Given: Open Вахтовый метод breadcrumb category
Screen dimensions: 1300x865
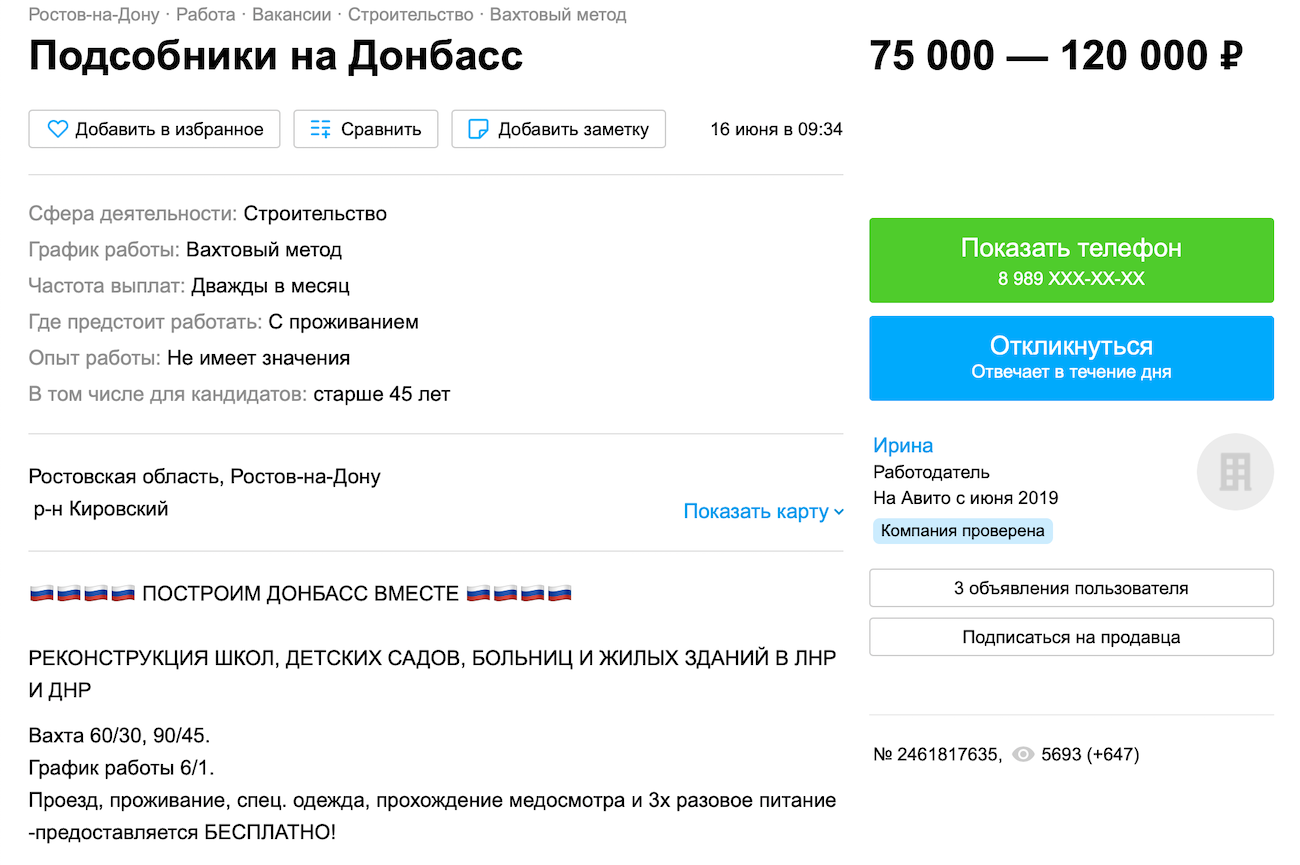Looking at the screenshot, I should pos(558,15).
